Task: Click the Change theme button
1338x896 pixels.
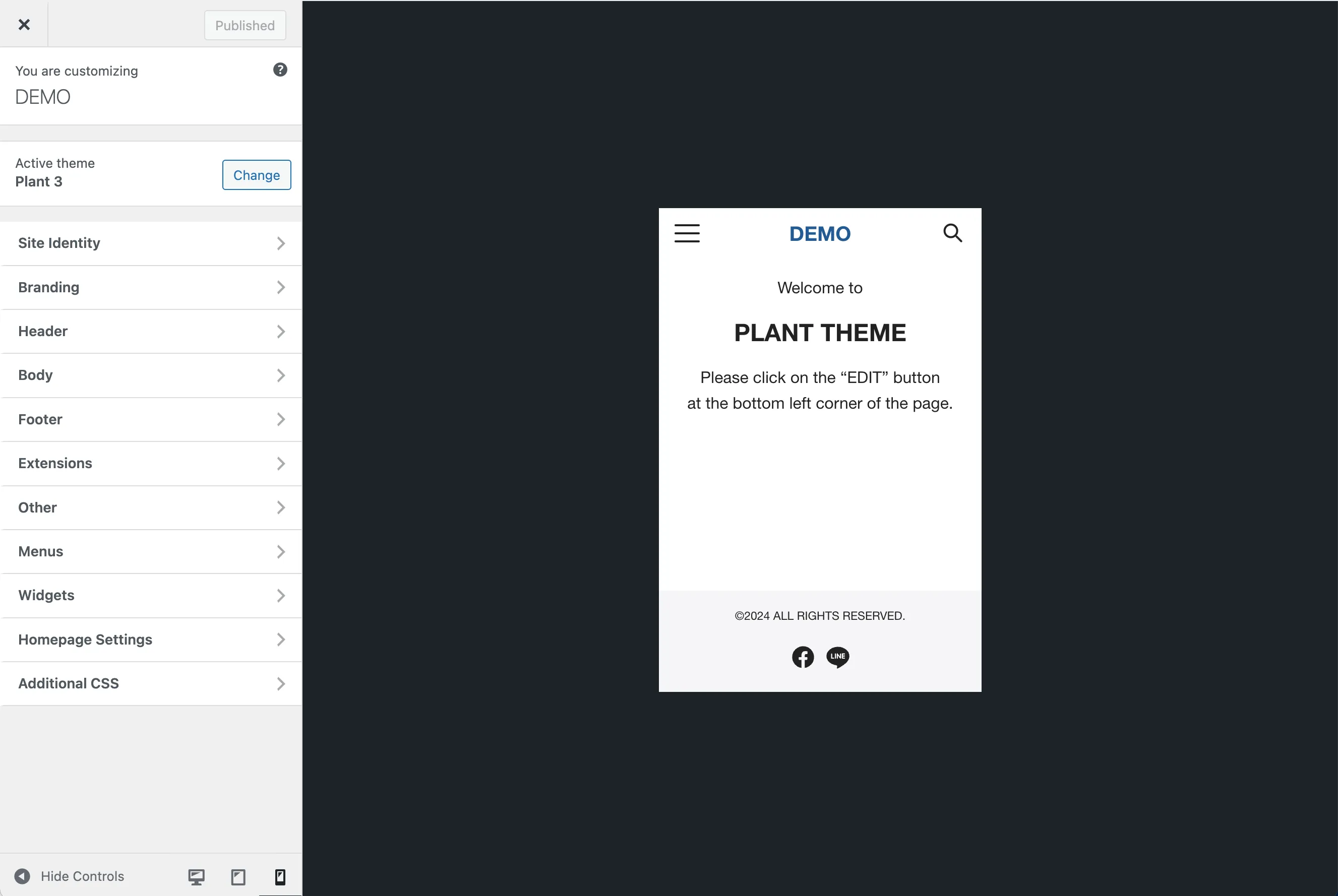Action: pos(256,175)
